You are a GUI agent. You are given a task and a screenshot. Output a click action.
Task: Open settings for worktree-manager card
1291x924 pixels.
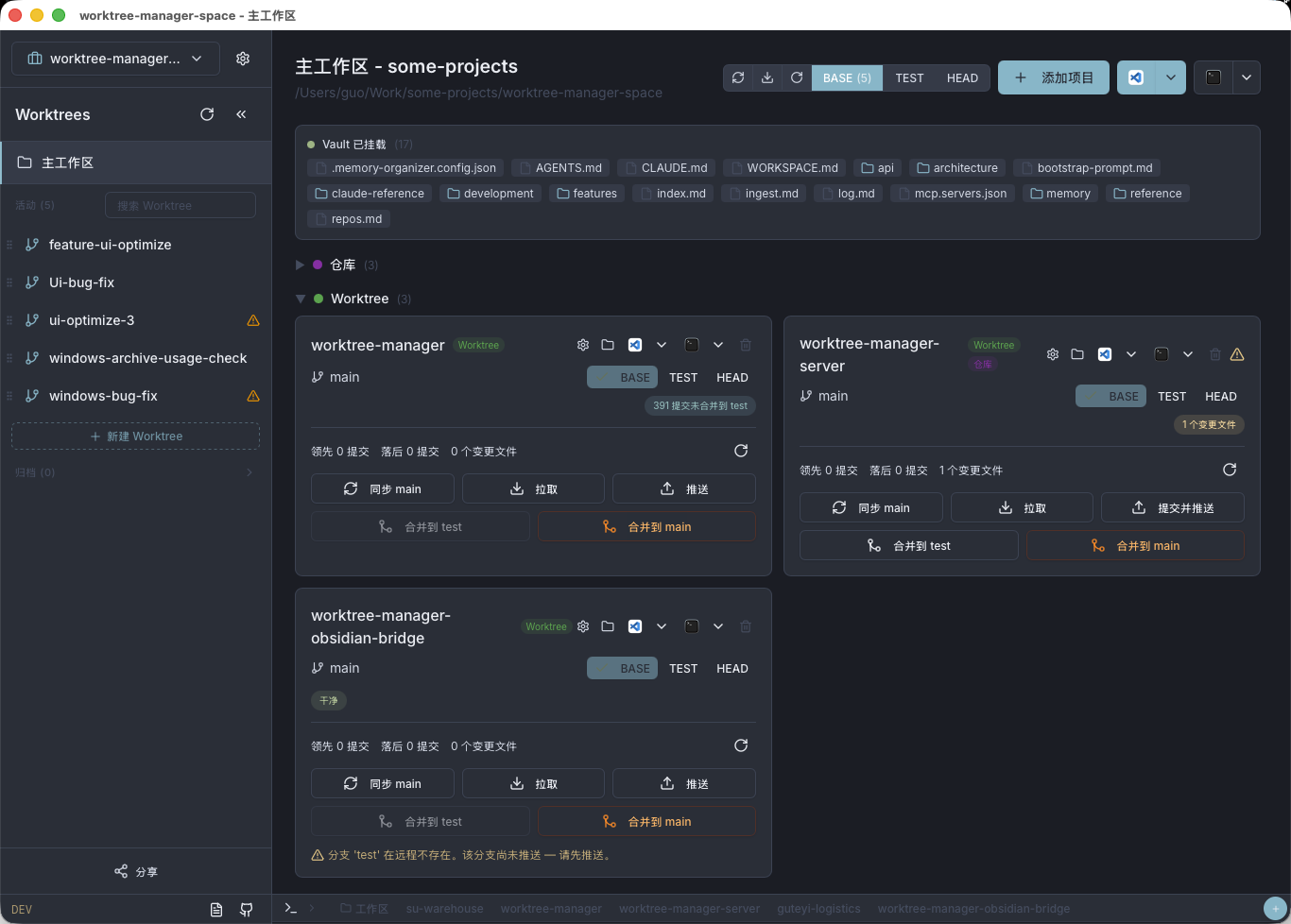(x=583, y=345)
